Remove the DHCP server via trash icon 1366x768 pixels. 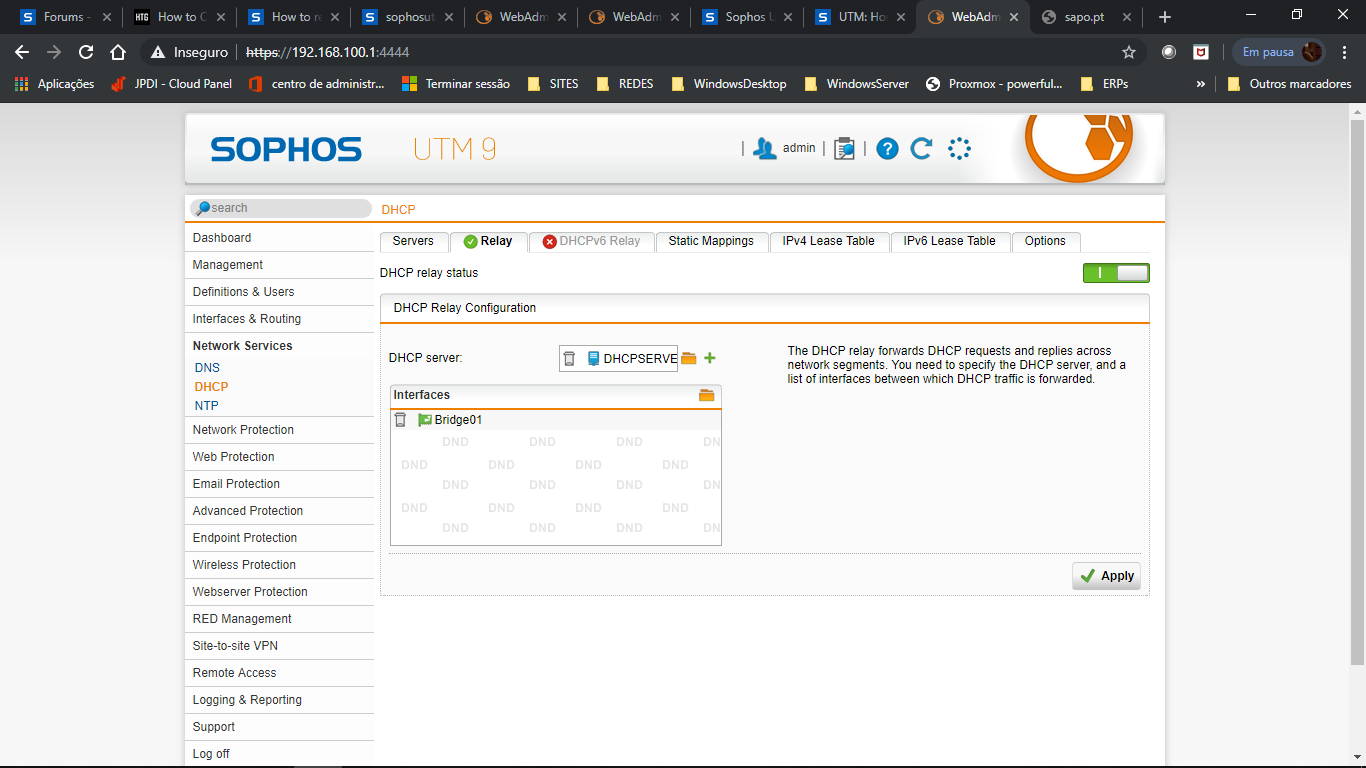pyautogui.click(x=569, y=358)
